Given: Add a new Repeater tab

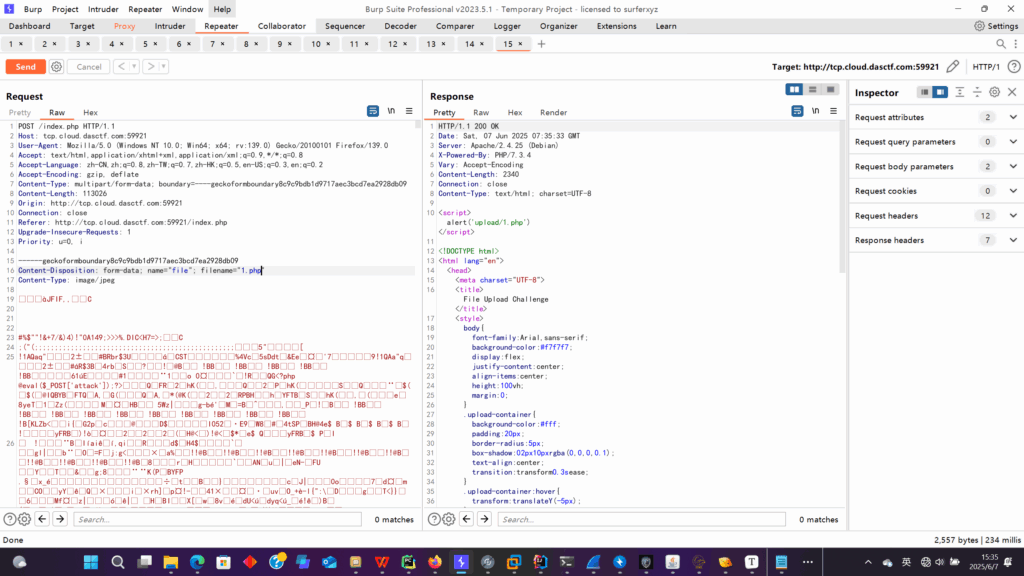Looking at the screenshot, I should (541, 44).
